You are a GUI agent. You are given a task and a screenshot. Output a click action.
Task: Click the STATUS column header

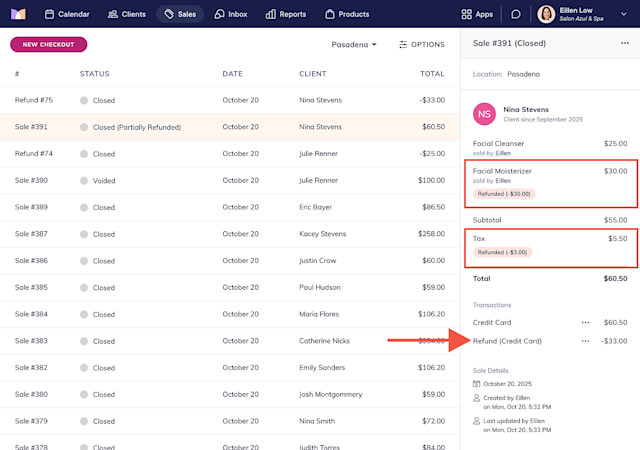[94, 74]
